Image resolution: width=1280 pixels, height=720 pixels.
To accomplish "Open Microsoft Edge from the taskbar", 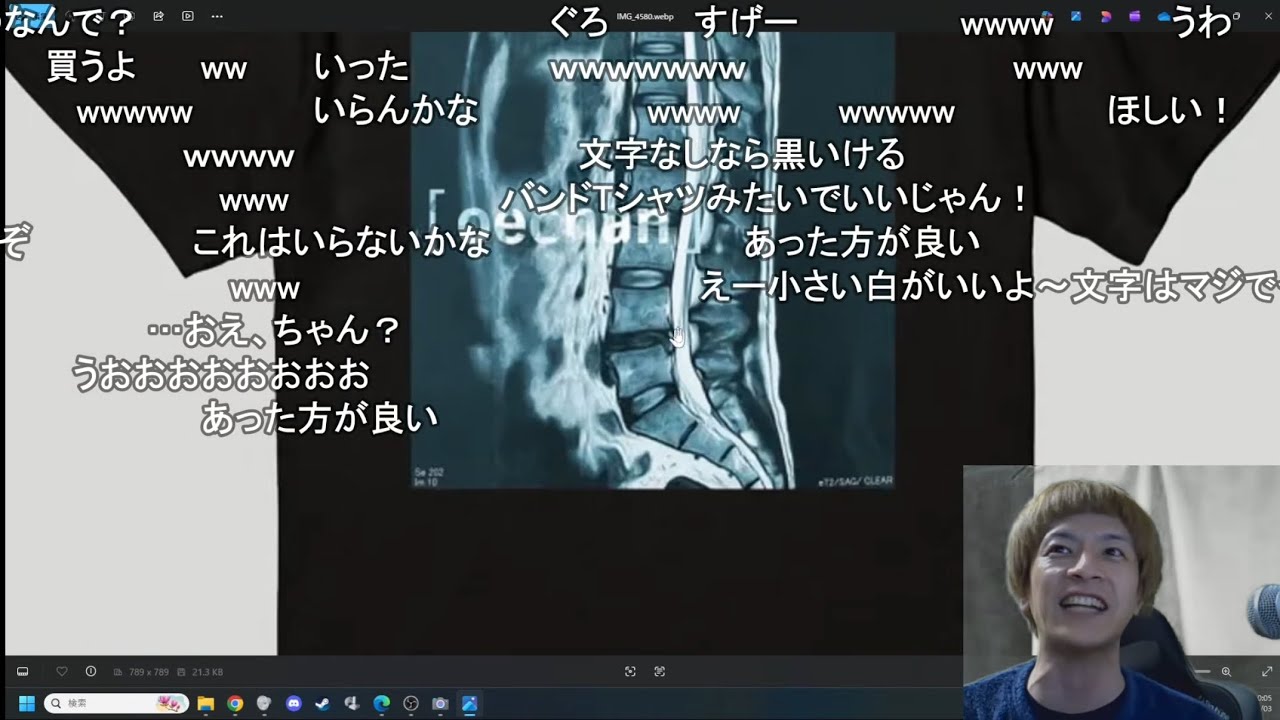I will [x=381, y=704].
